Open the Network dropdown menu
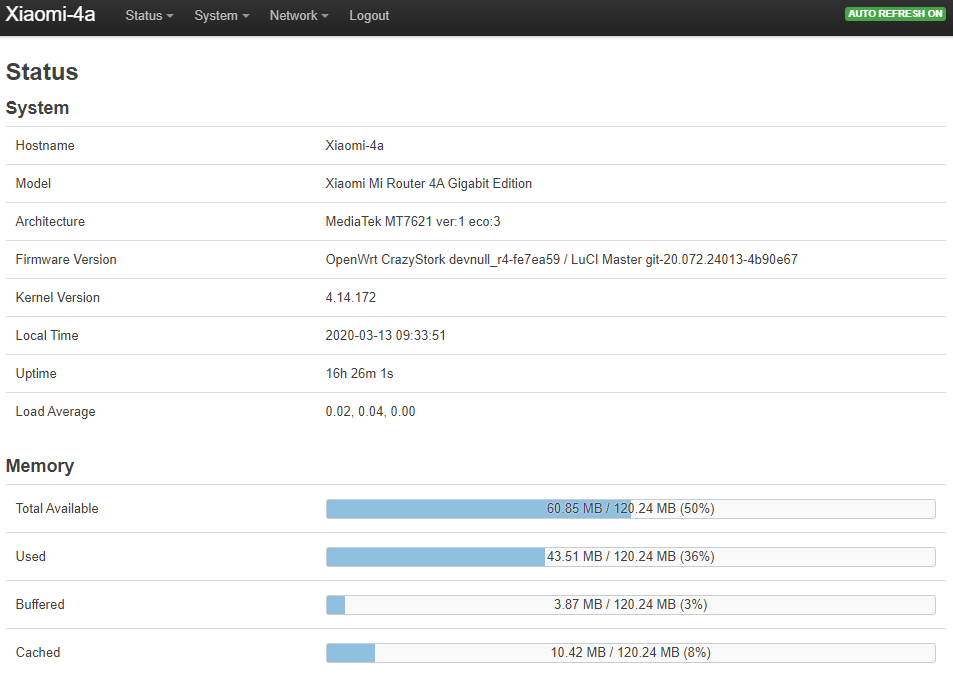This screenshot has width=953, height=685. tap(298, 15)
